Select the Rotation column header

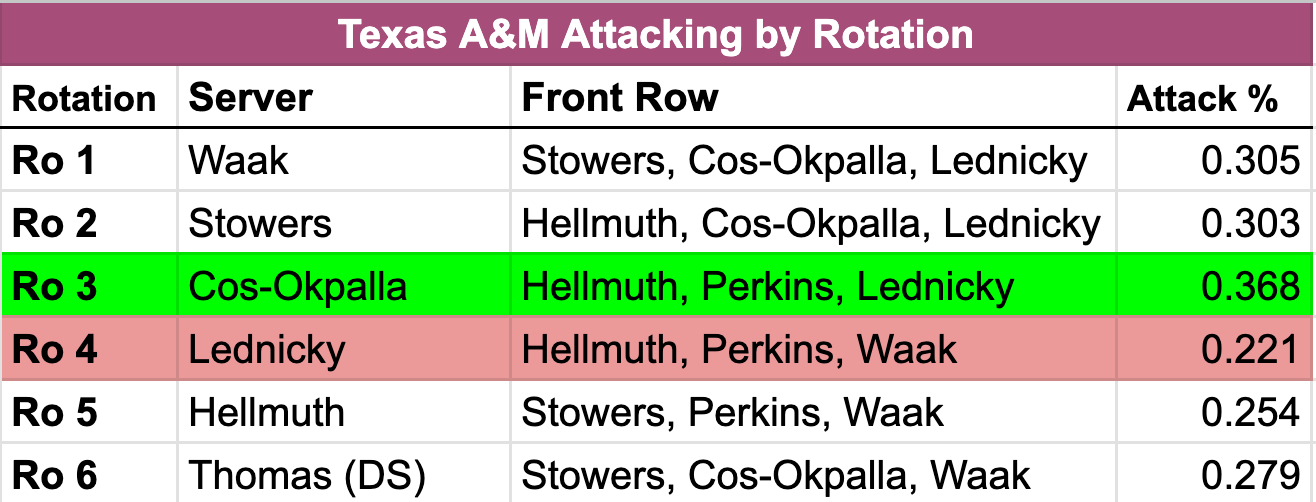(84, 98)
